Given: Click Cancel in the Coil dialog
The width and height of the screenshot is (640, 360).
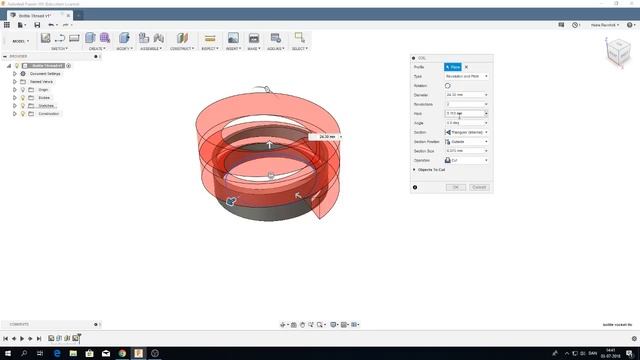Looking at the screenshot, I should click(479, 187).
